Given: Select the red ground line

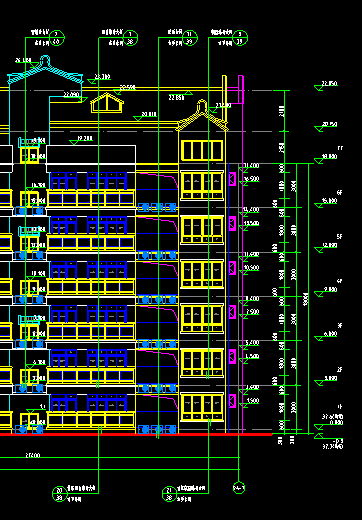Looking at the screenshot, I should click(136, 435).
